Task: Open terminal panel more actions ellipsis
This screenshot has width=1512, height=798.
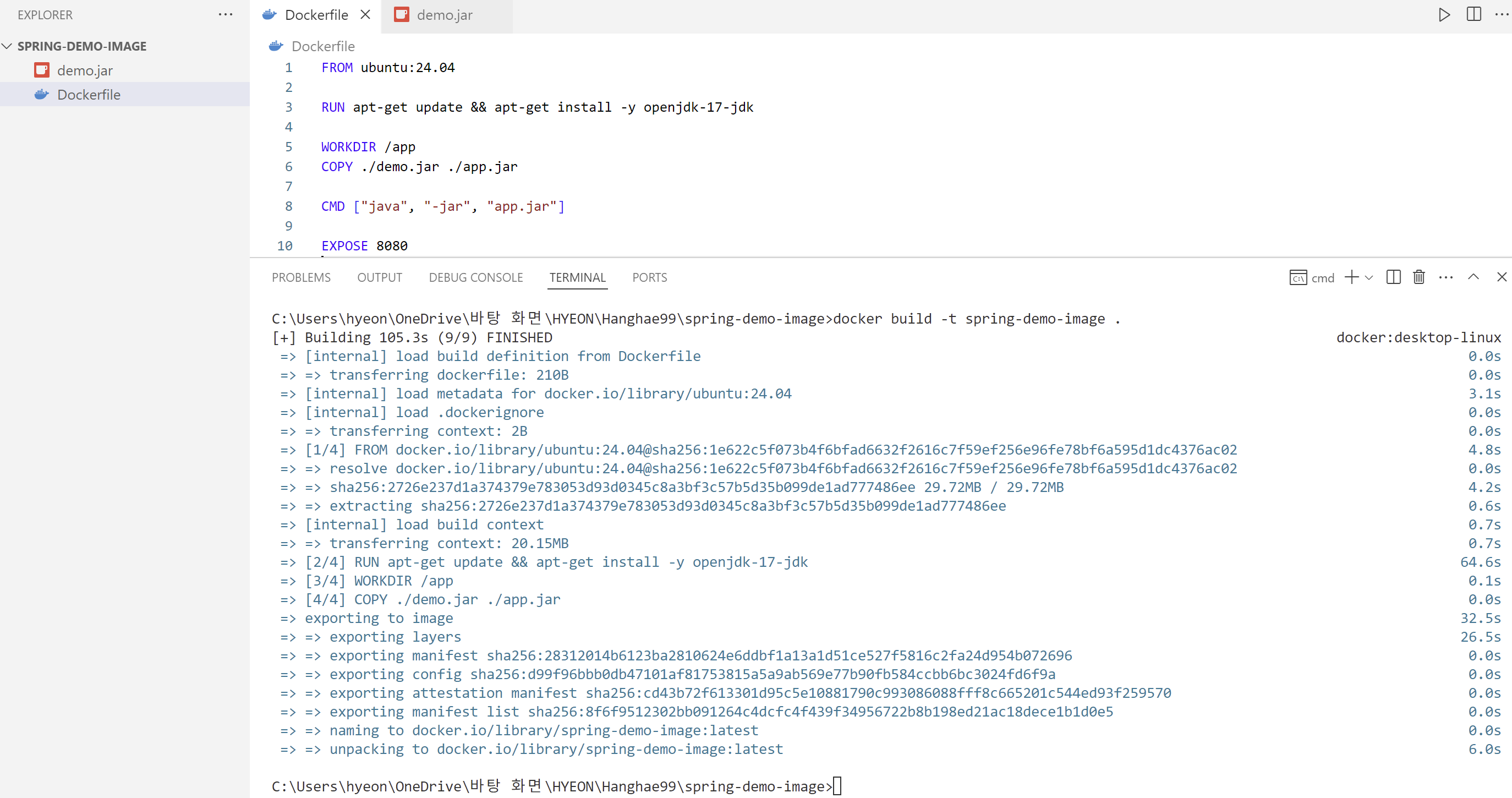Action: tap(1445, 277)
